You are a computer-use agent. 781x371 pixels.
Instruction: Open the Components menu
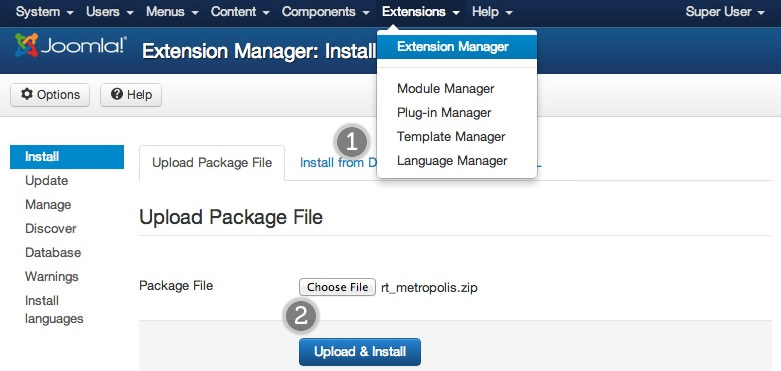click(x=326, y=12)
